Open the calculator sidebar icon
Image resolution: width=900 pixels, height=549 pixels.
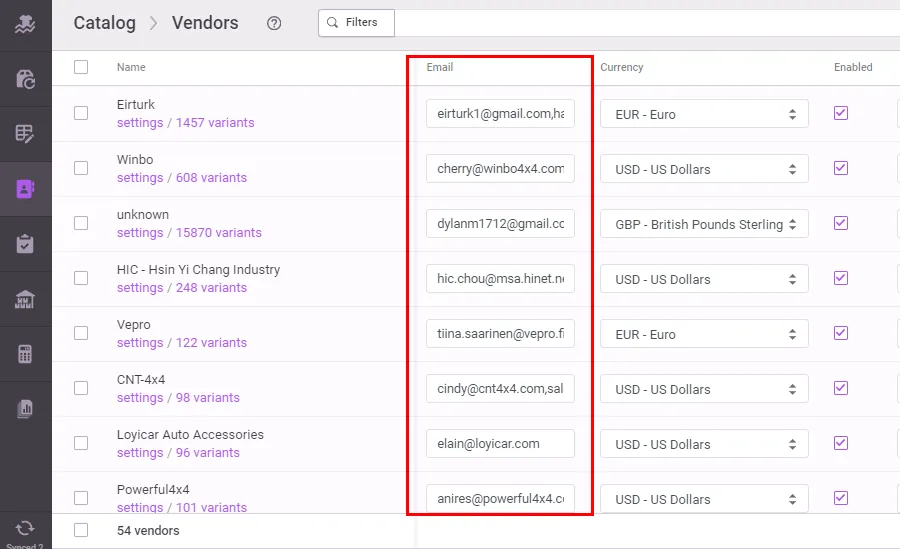(x=25, y=354)
